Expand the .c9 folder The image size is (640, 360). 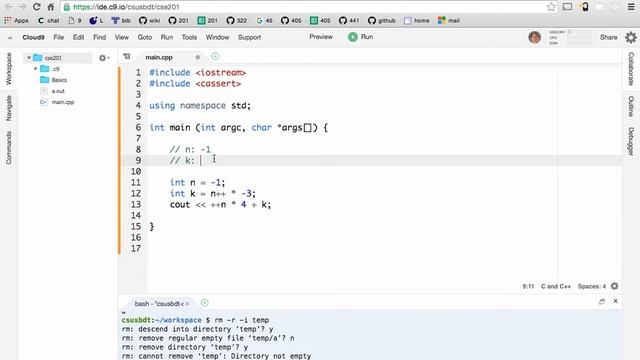36,69
